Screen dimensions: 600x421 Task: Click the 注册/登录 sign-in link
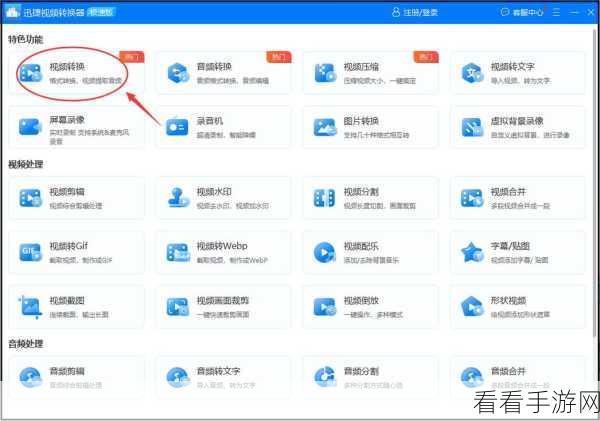pos(415,12)
